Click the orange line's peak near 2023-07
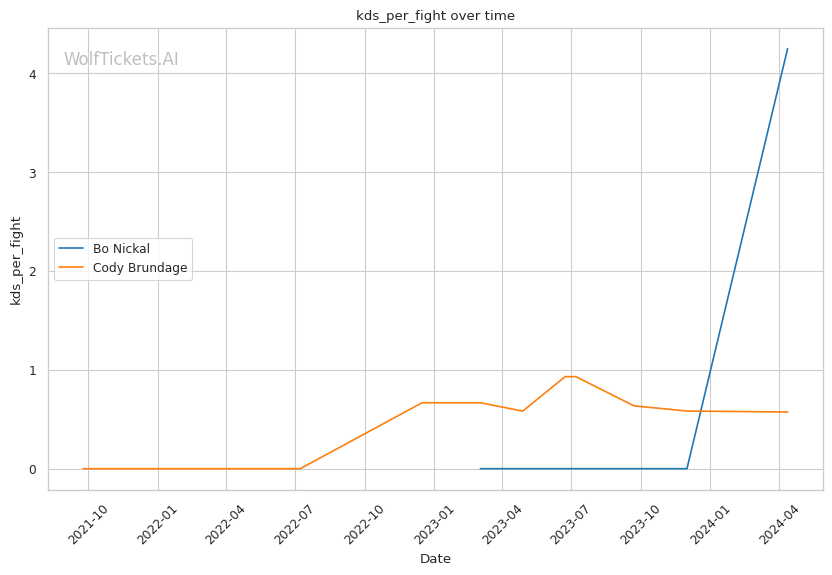Viewport: 832px width, 575px height. 570,376
